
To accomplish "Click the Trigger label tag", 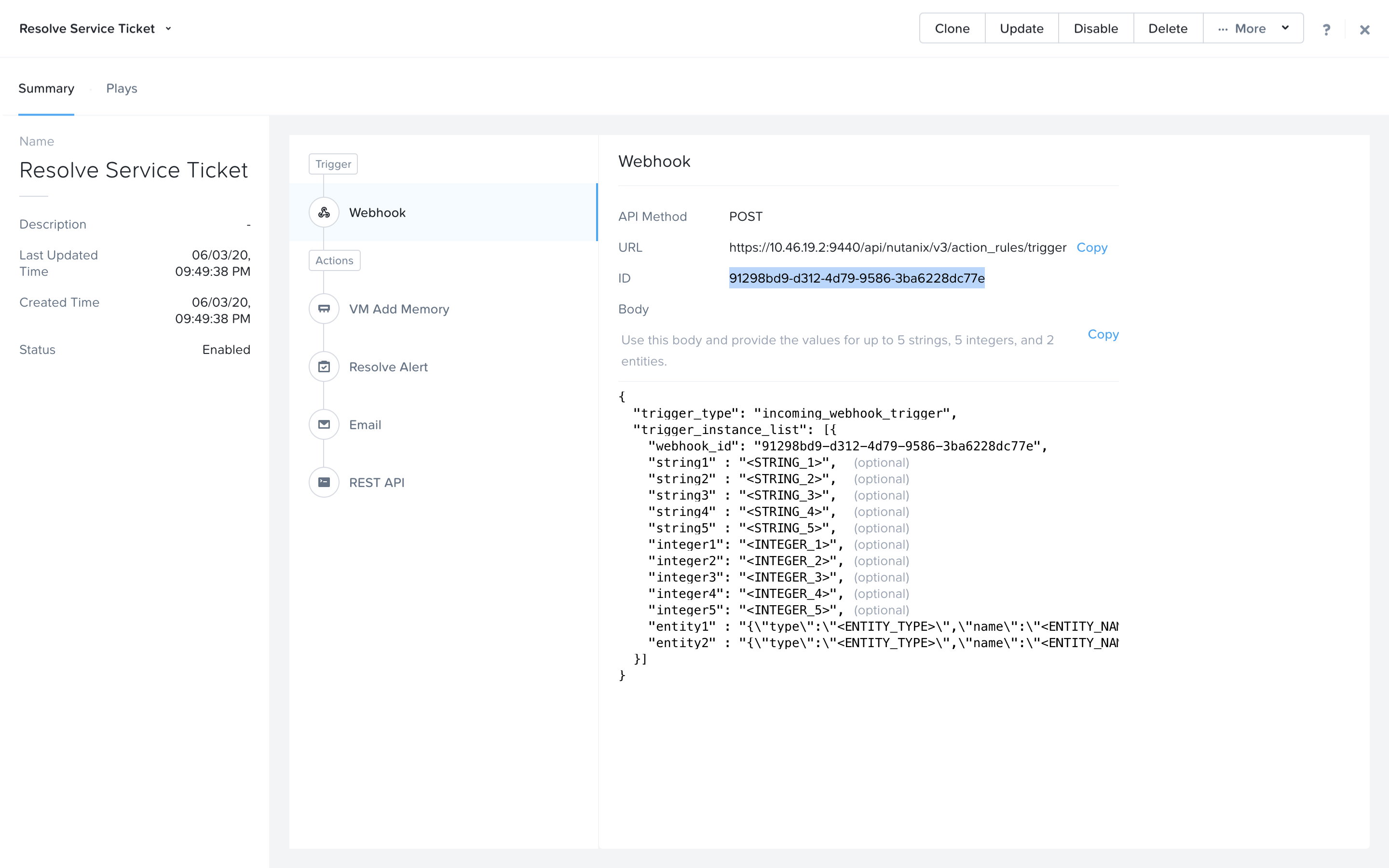I will click(x=333, y=164).
